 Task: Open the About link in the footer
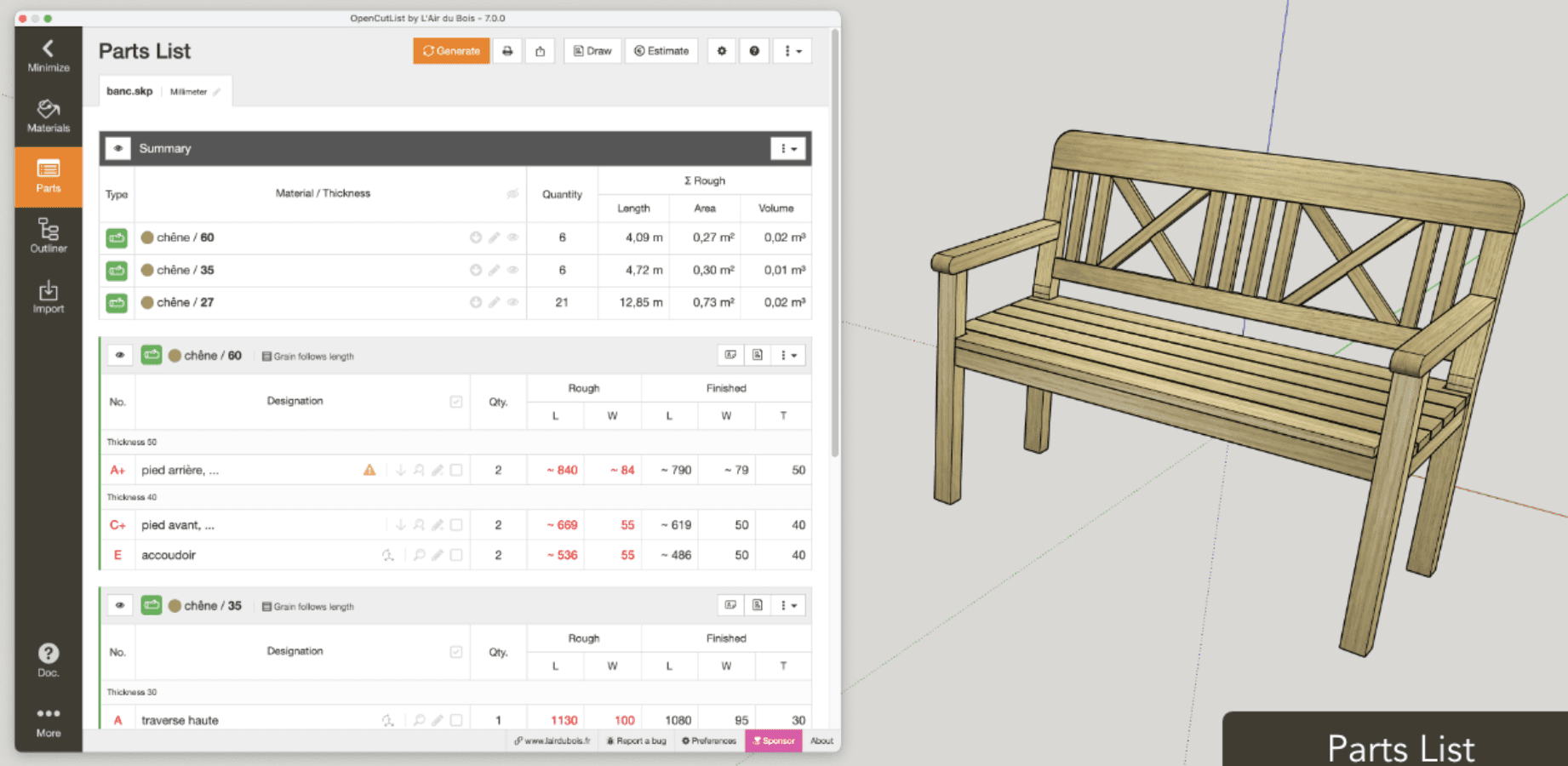pyautogui.click(x=821, y=740)
